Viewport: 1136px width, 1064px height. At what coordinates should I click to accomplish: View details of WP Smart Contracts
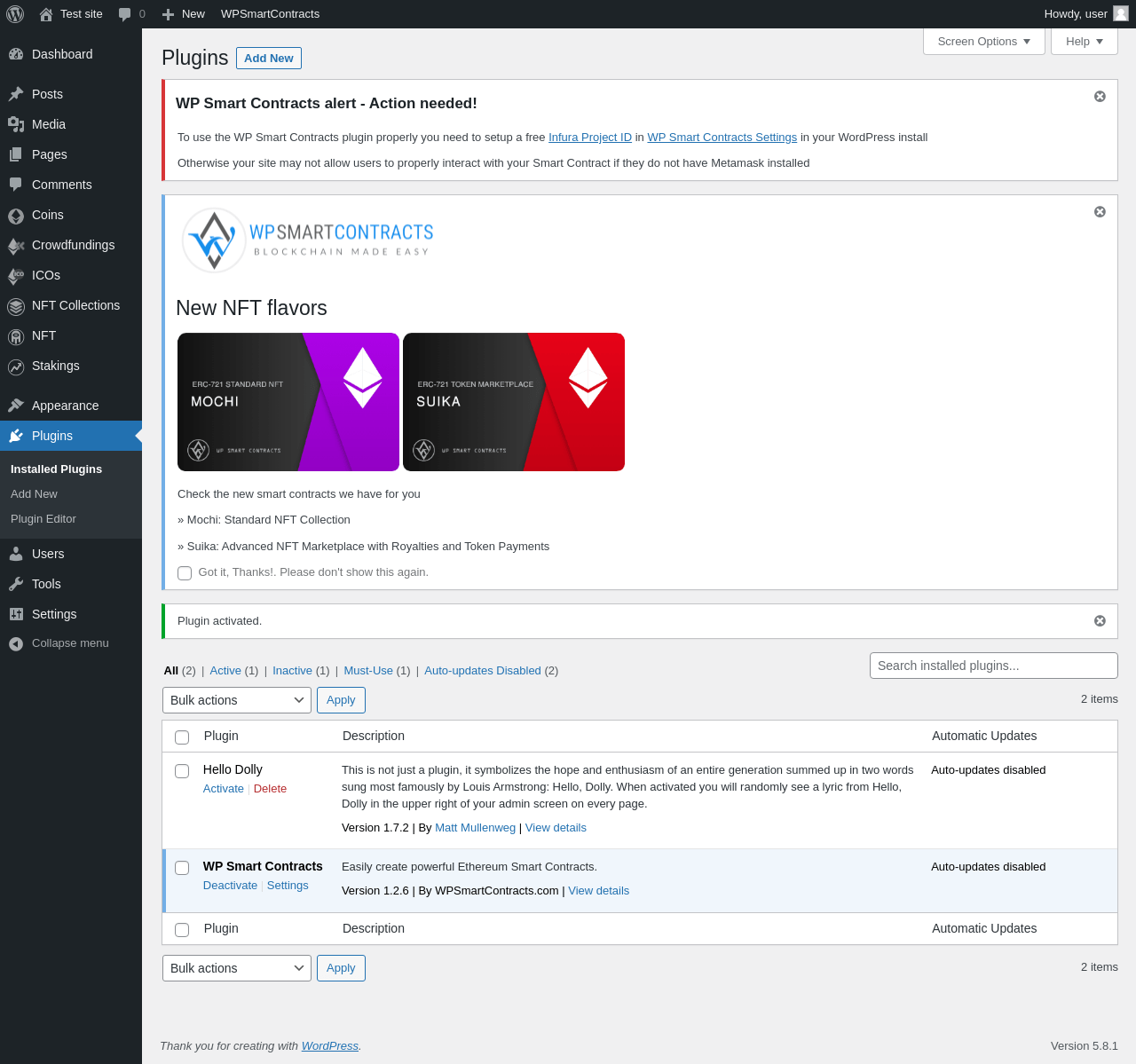tap(598, 890)
